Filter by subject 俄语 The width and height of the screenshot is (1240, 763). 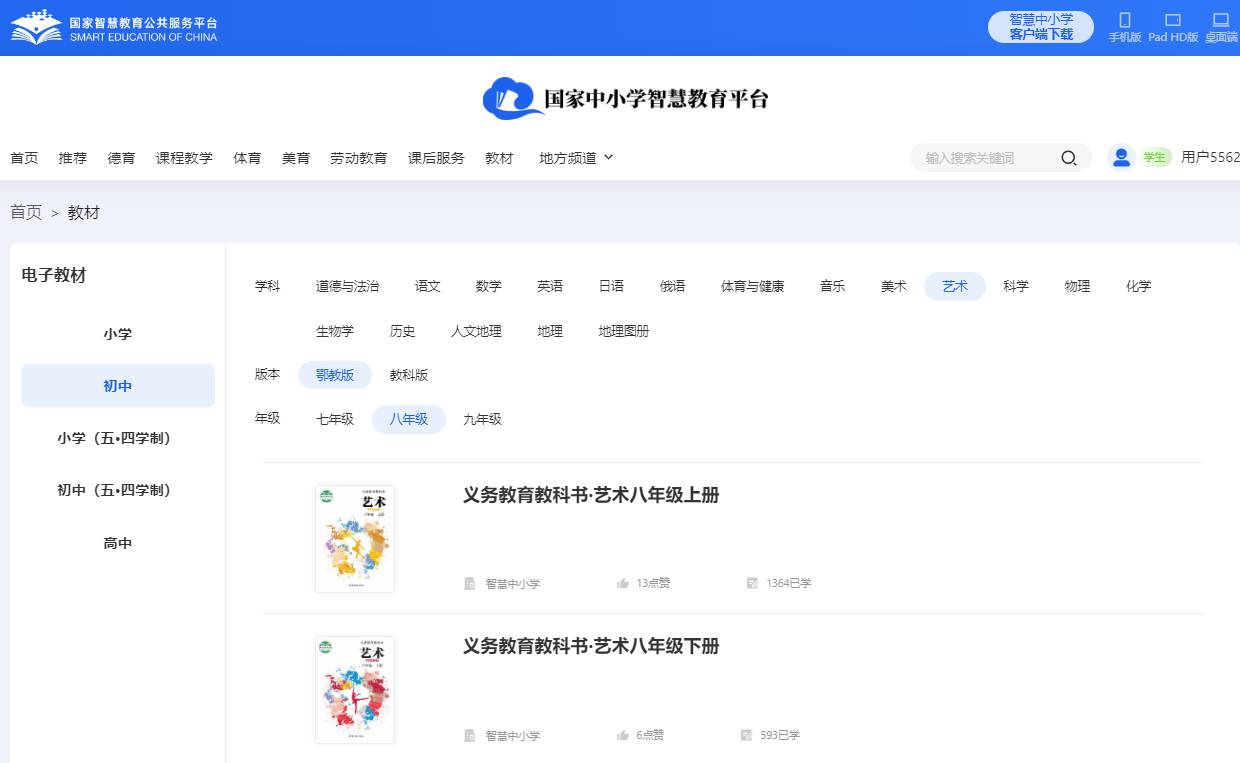673,286
